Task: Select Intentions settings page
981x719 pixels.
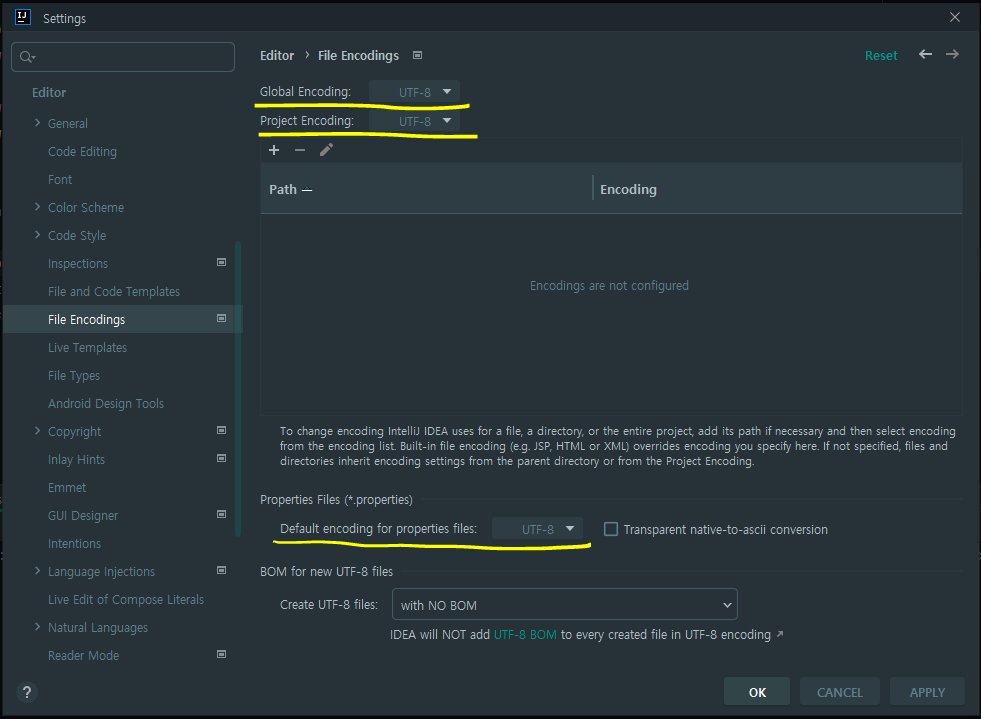Action: point(74,544)
